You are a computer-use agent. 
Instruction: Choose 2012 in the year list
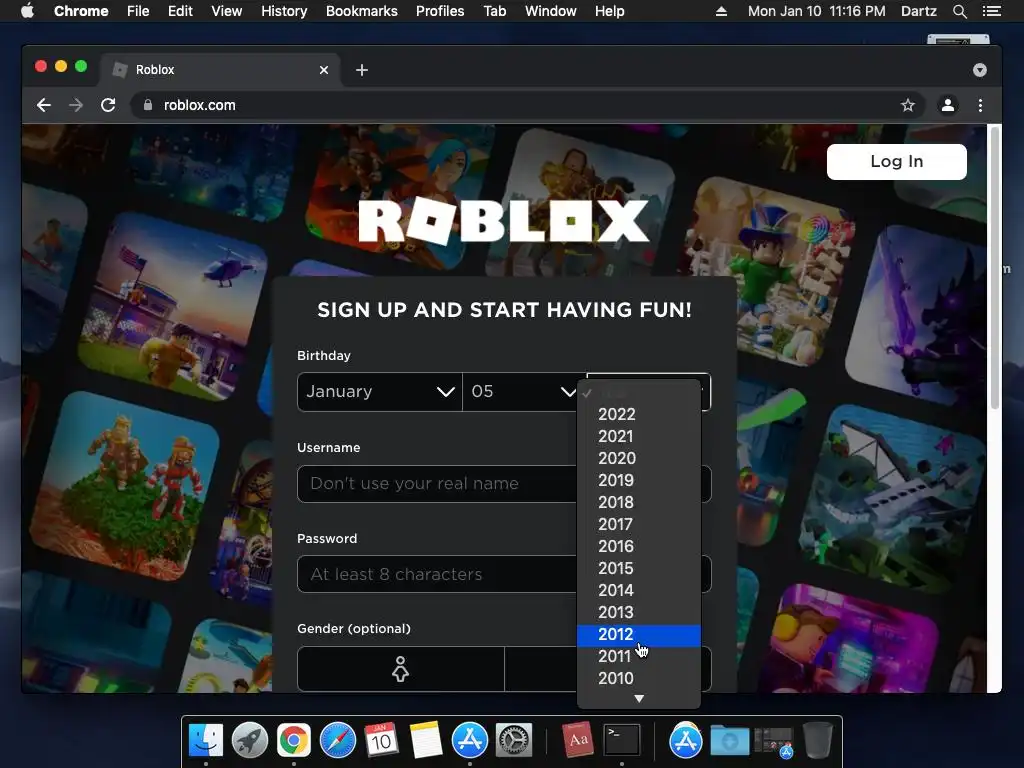pyautogui.click(x=639, y=634)
